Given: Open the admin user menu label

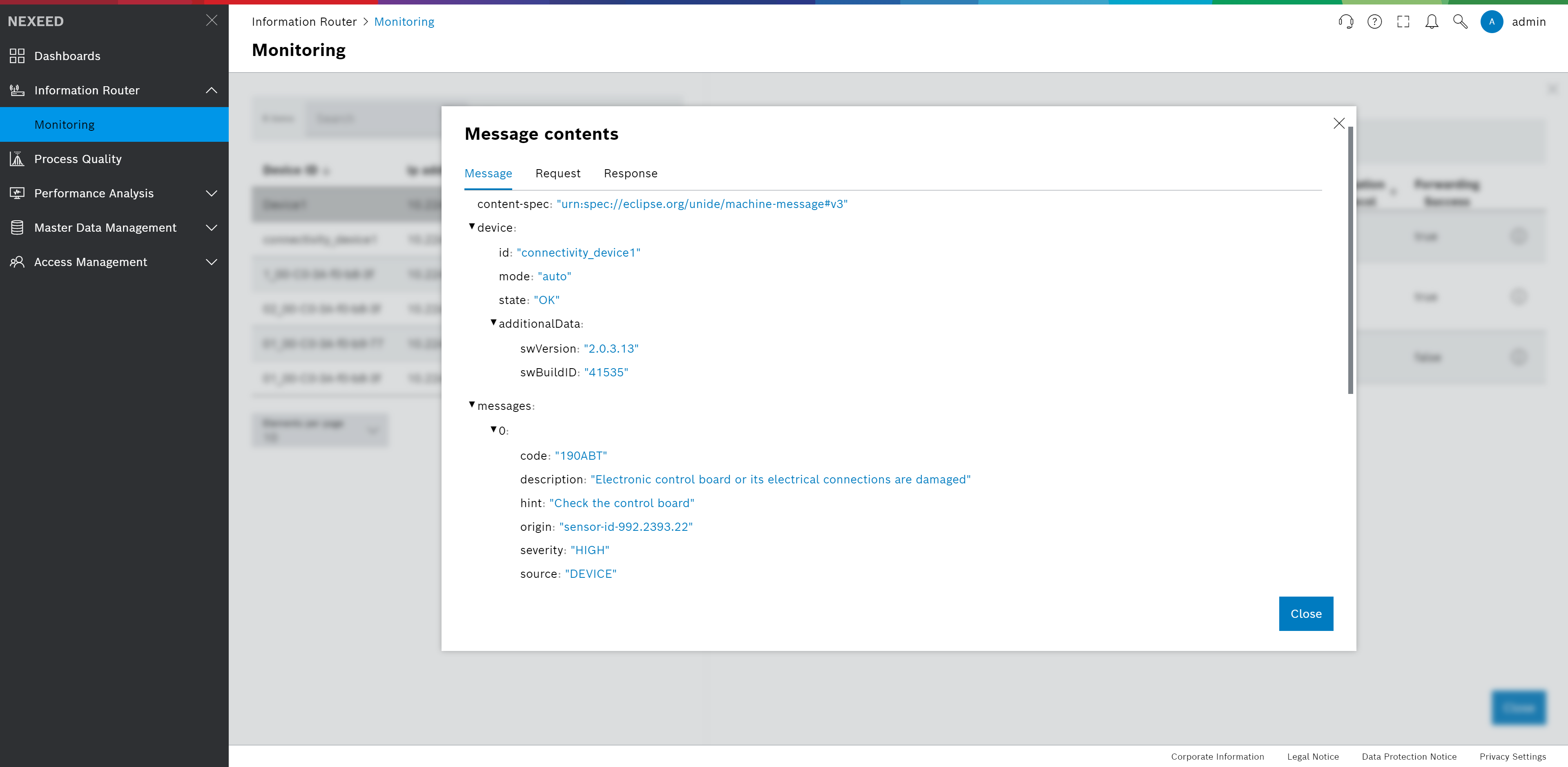Looking at the screenshot, I should pyautogui.click(x=1529, y=22).
